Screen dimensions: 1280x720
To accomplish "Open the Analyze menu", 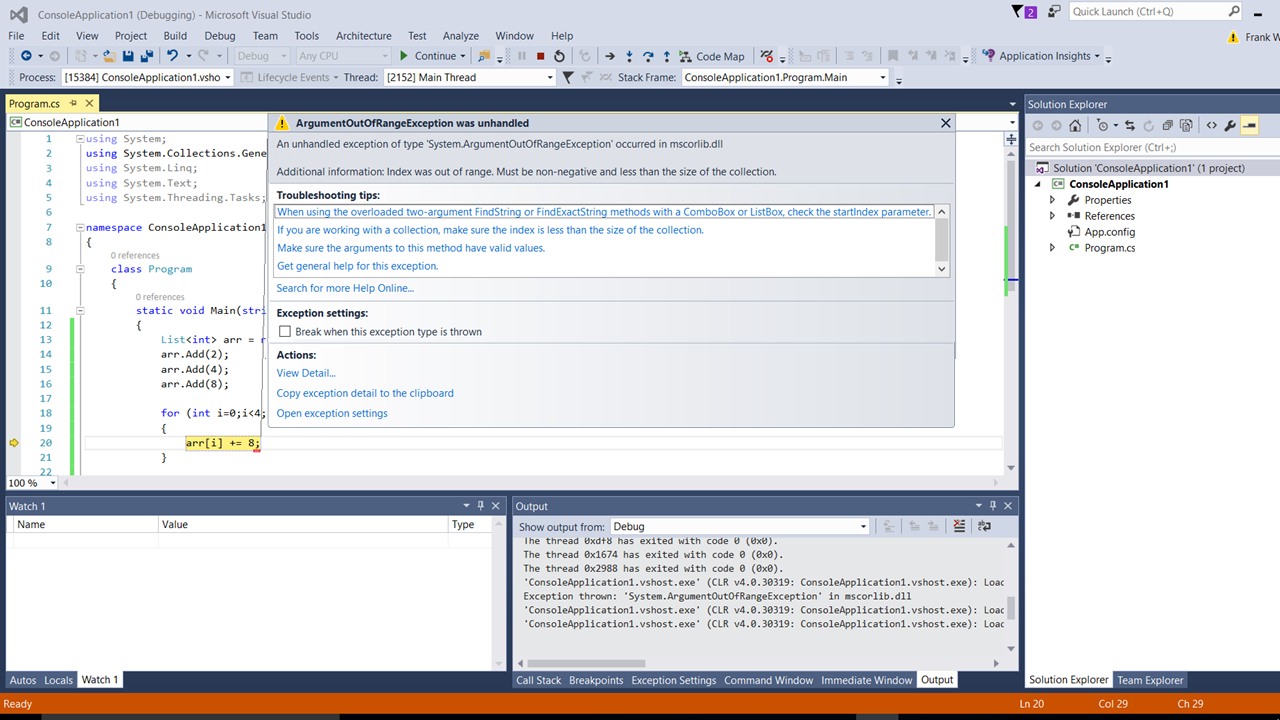I will click(x=461, y=35).
